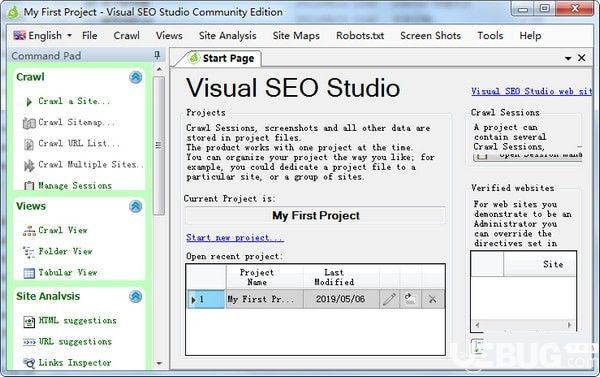Screen dimensions: 600x377
Task: Click the British flag language icon
Action: click(20, 36)
